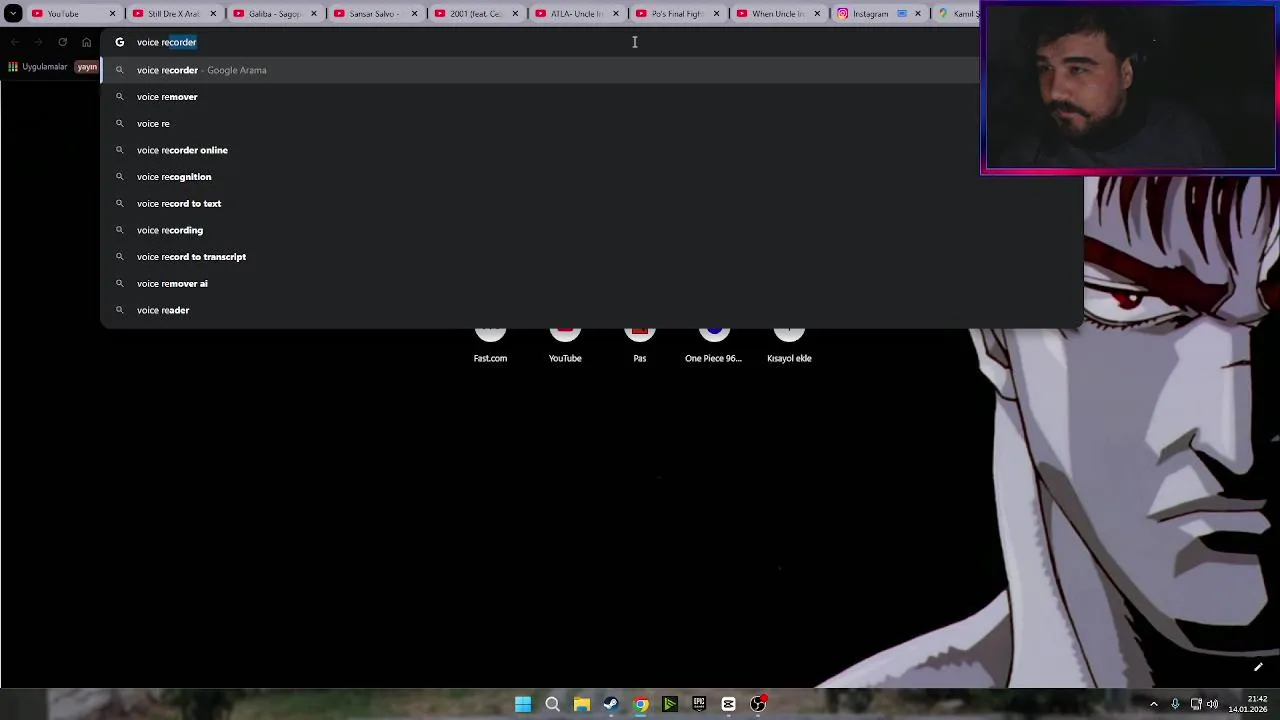This screenshot has width=1280, height=720.
Task: Select the voice recognition suggestion
Action: coord(592,177)
